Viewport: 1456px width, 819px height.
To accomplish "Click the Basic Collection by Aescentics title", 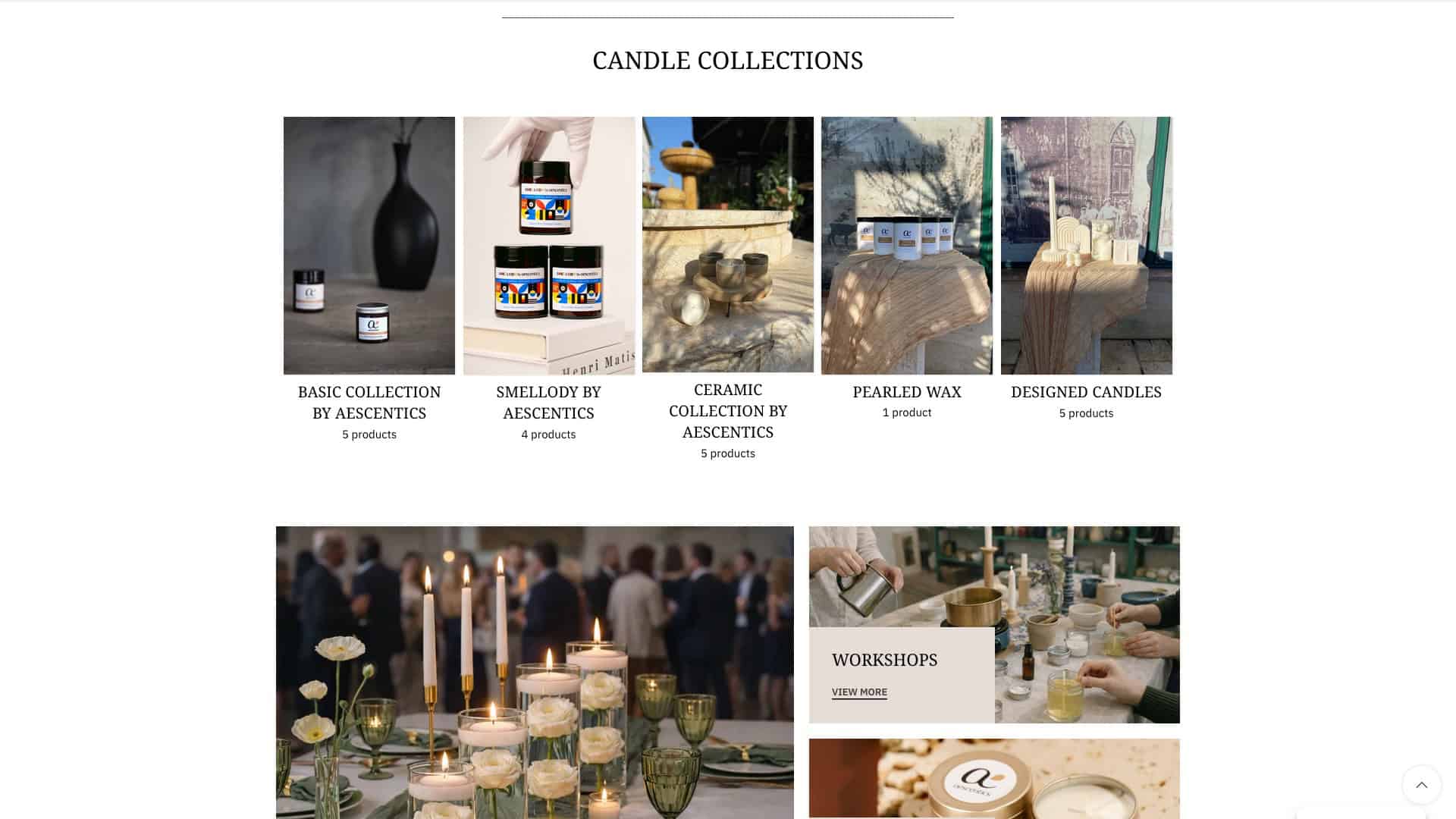I will [369, 403].
